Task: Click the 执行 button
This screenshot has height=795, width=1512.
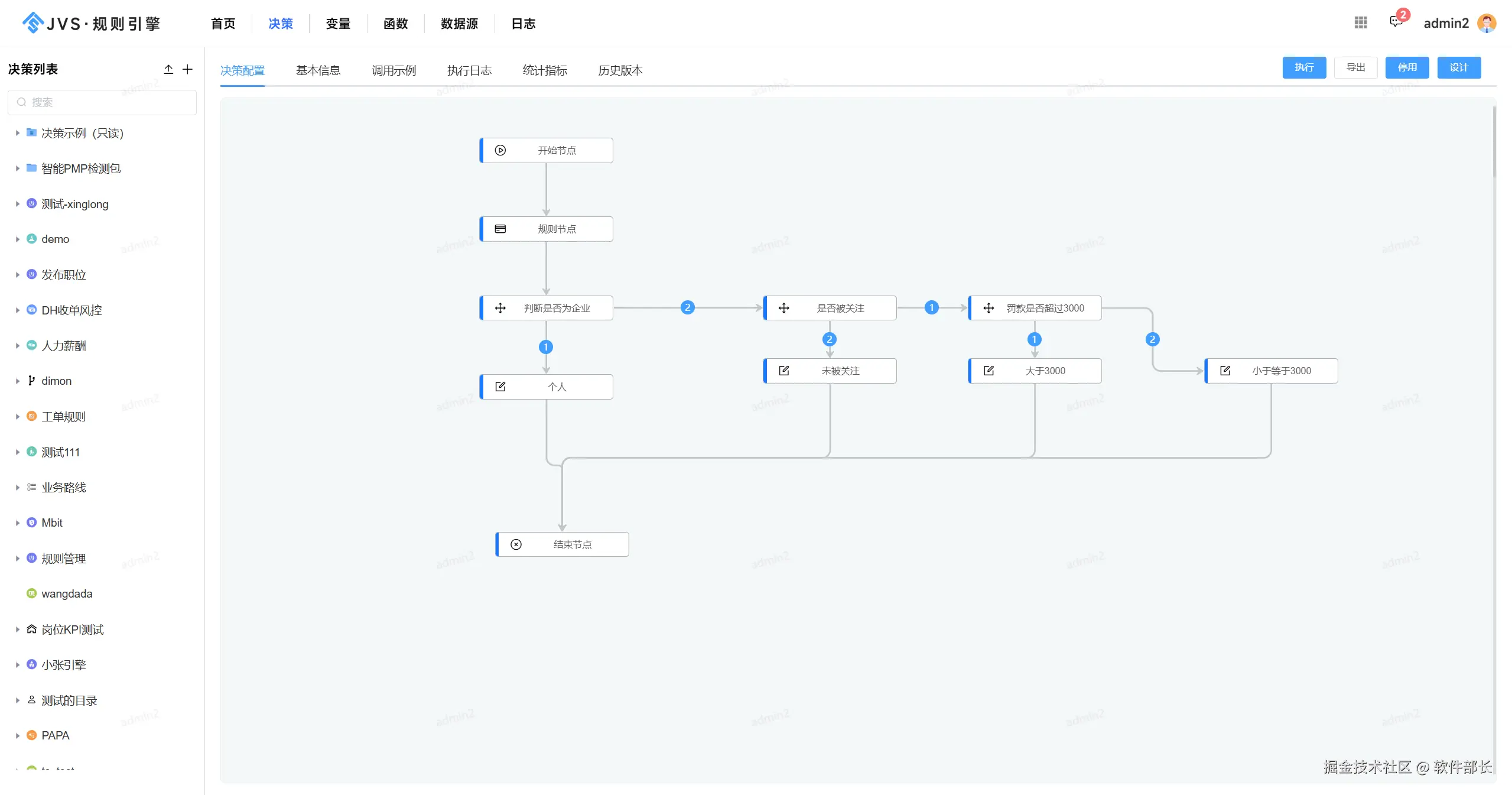Action: [1304, 67]
